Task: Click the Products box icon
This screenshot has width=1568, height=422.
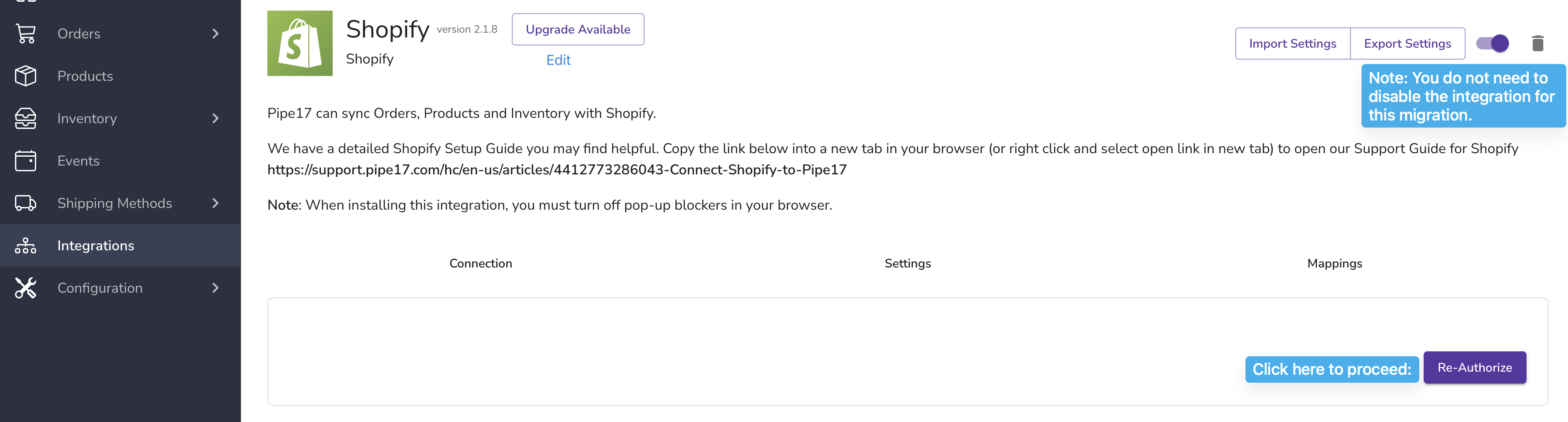Action: (x=26, y=76)
